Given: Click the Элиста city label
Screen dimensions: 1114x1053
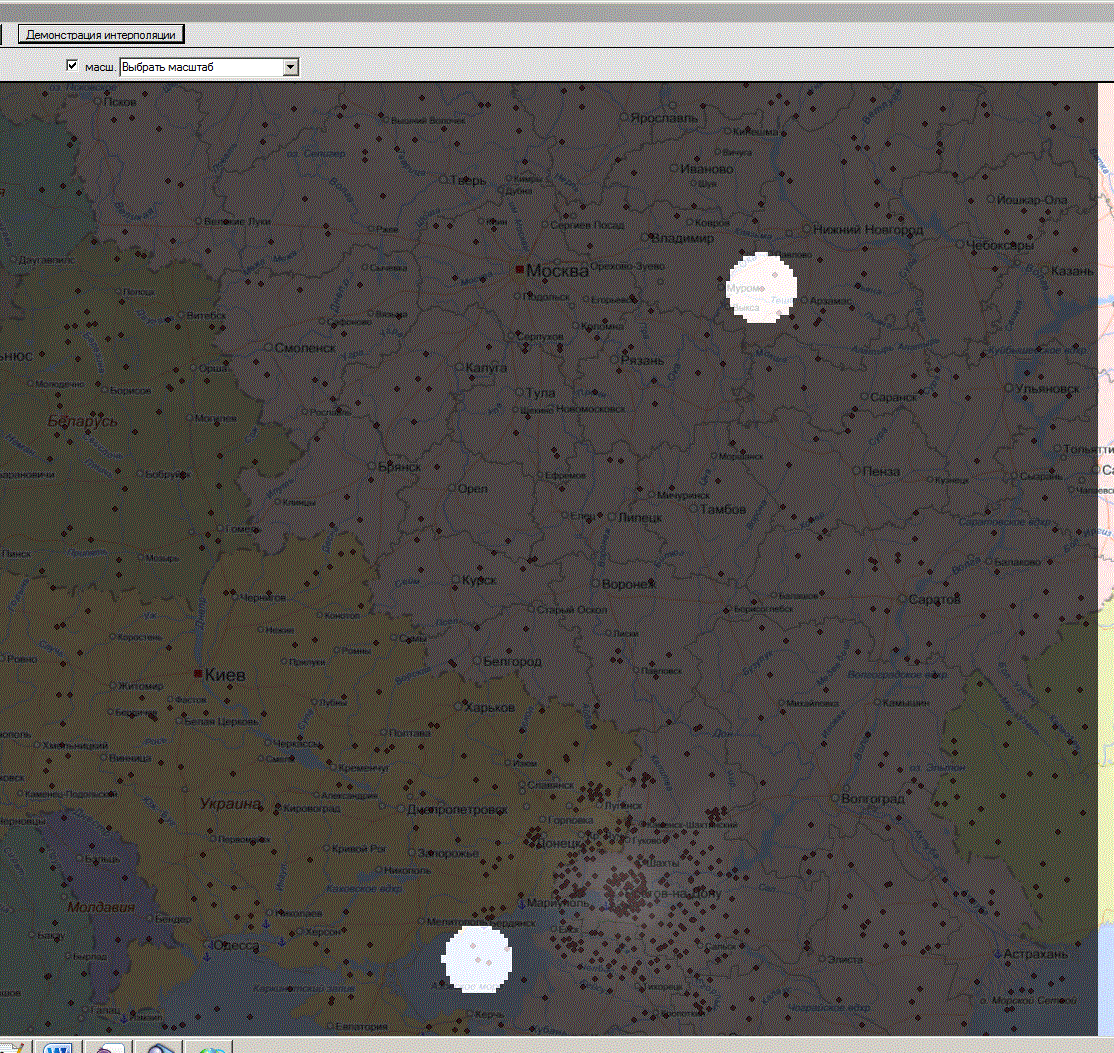Looking at the screenshot, I should pos(845,959).
